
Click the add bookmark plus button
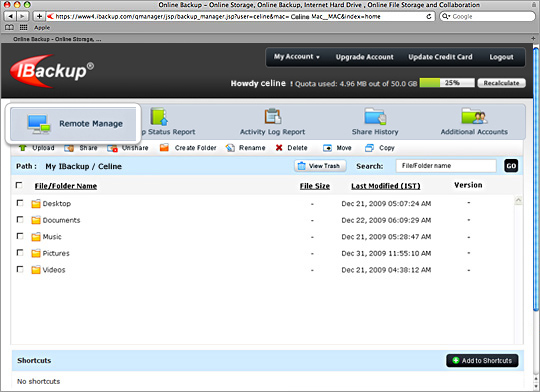coord(39,16)
